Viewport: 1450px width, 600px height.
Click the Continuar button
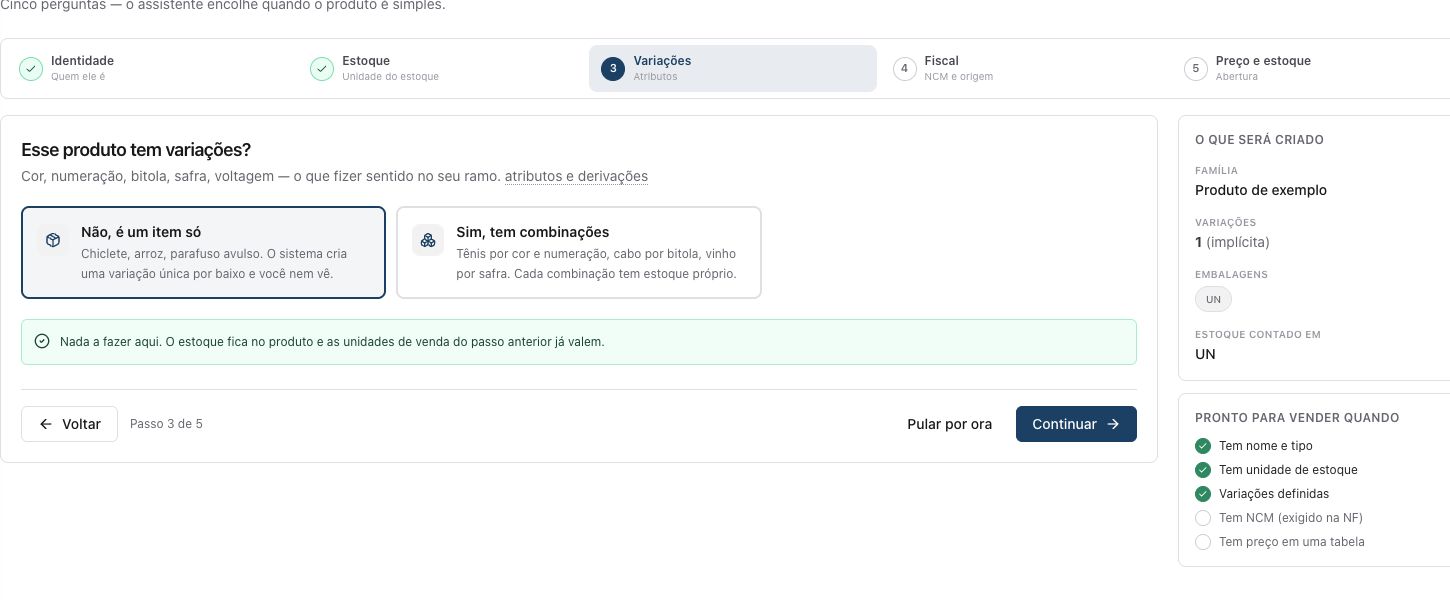(x=1076, y=424)
